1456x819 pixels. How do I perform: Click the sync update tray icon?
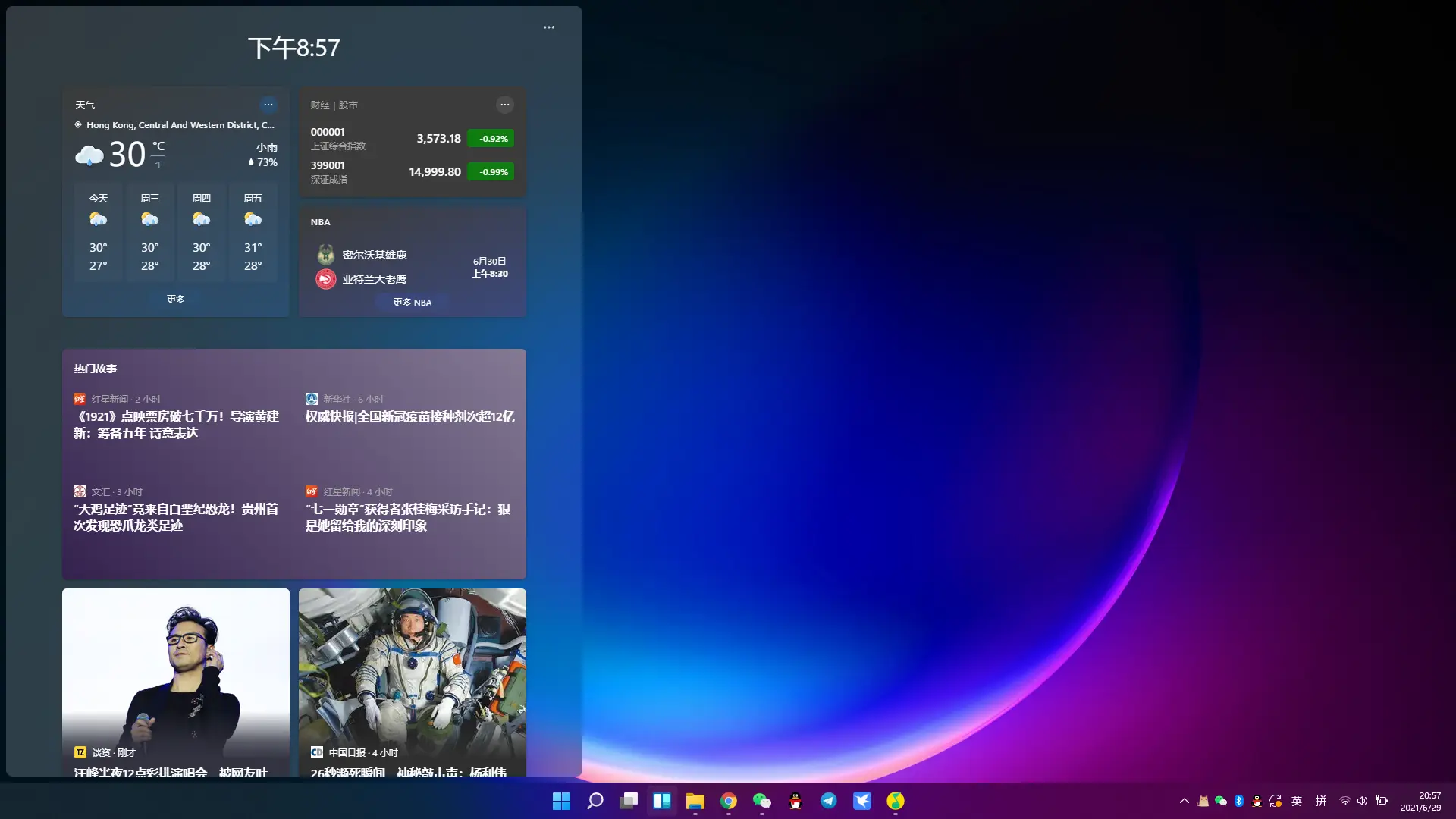pos(1276,801)
